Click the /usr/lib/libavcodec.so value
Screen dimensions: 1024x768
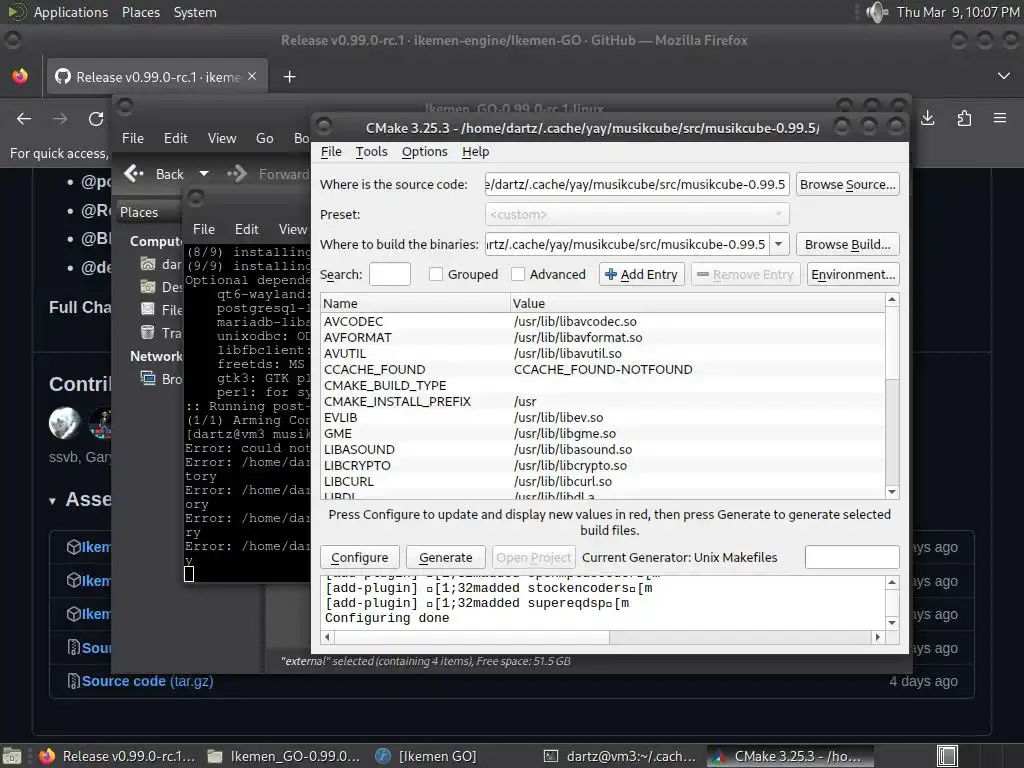575,321
